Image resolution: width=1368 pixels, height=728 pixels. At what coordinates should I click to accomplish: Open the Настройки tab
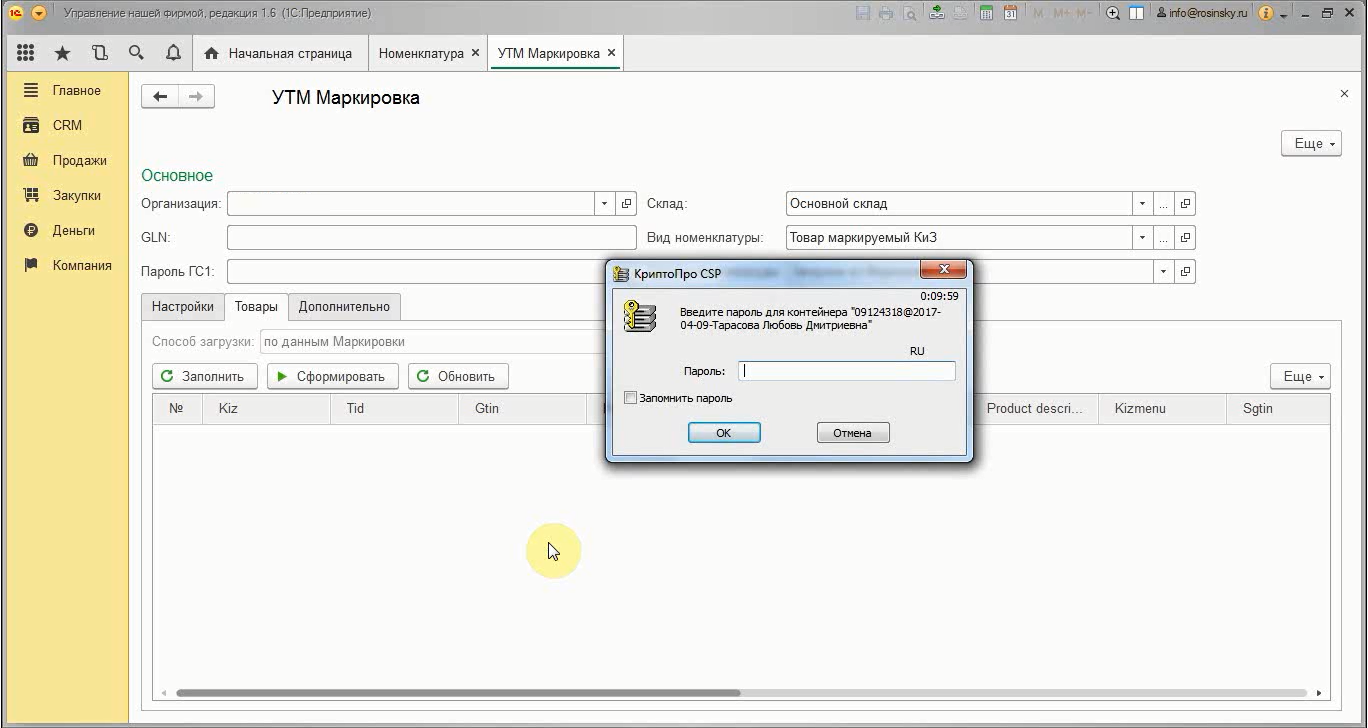click(183, 306)
